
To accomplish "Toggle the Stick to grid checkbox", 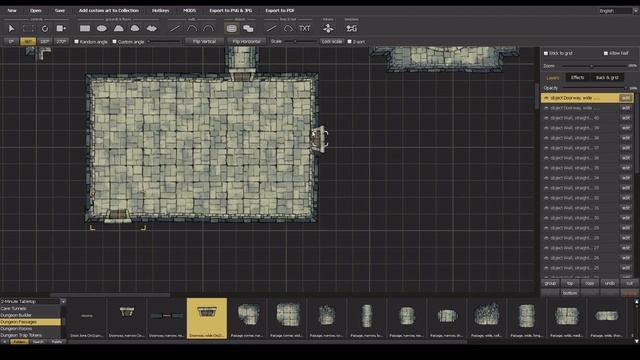I will click(x=546, y=53).
